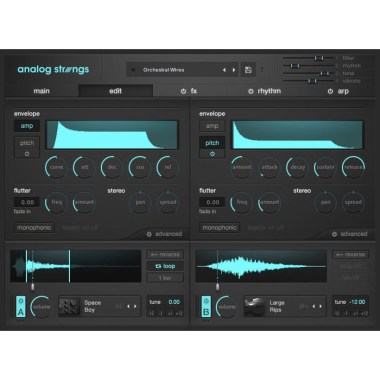
Task: Click the dec knob in left envelope
Action: tap(112, 167)
